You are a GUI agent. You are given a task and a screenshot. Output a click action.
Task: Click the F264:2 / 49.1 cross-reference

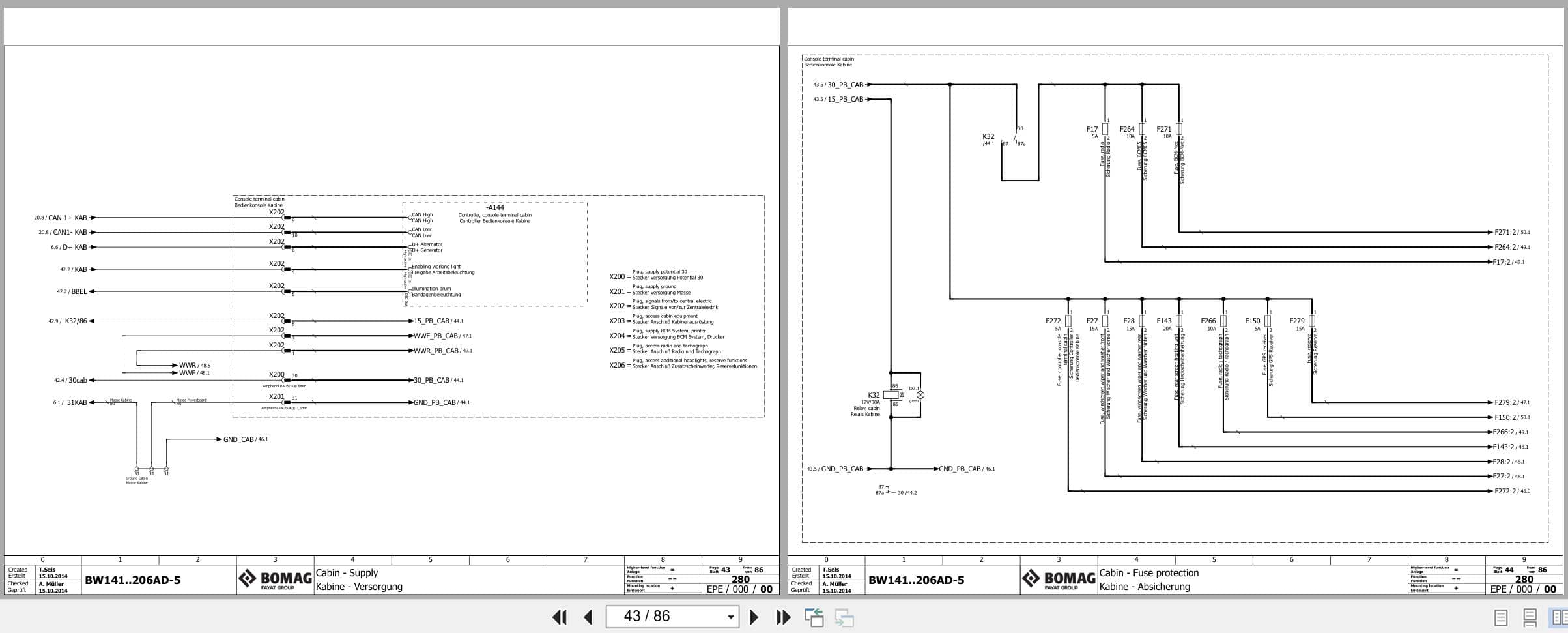click(1512, 247)
